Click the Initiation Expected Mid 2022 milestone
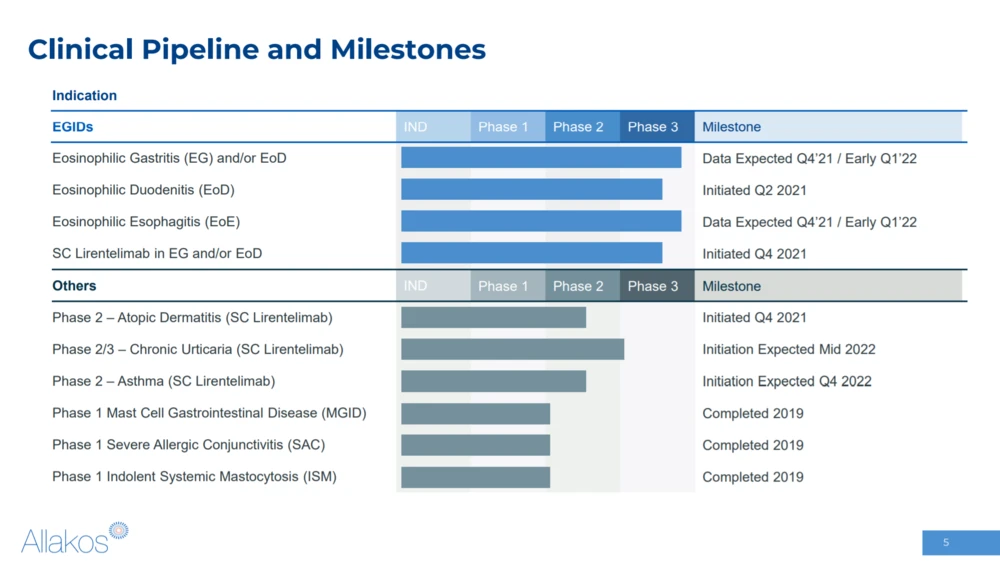The image size is (1000, 562). tap(788, 349)
